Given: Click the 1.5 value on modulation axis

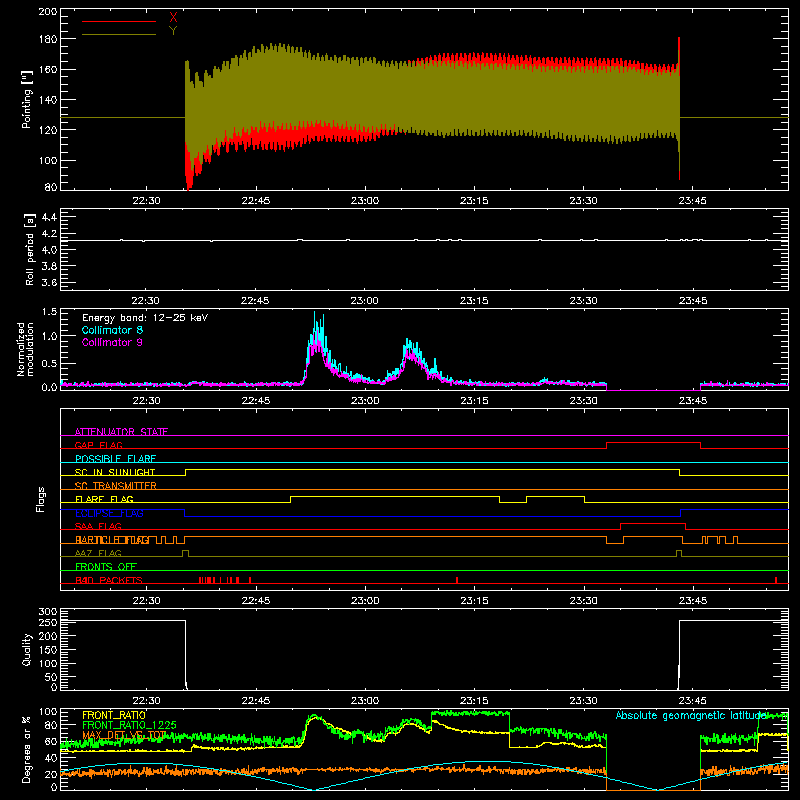Looking at the screenshot, I should [49, 312].
